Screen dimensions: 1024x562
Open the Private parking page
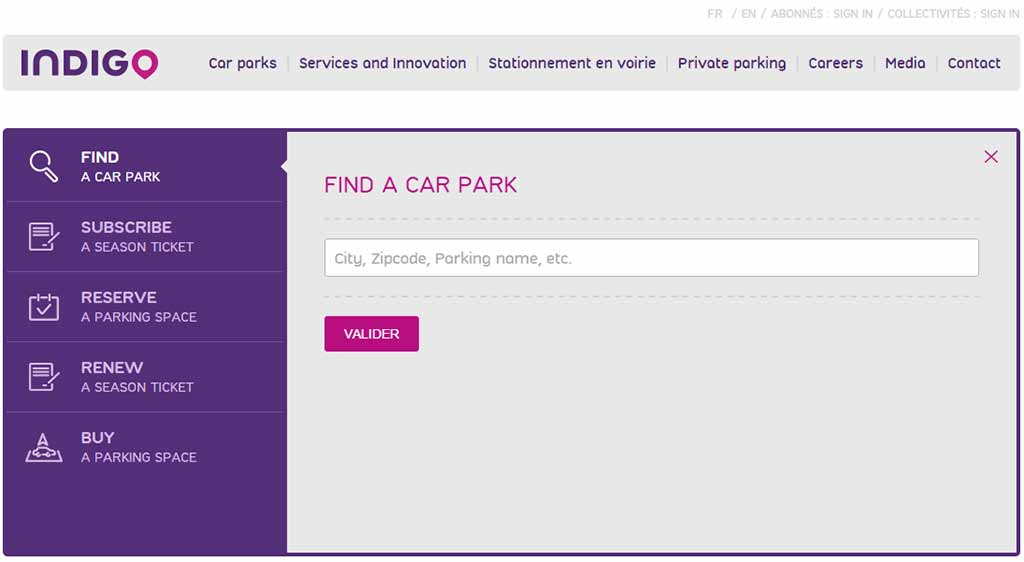731,63
